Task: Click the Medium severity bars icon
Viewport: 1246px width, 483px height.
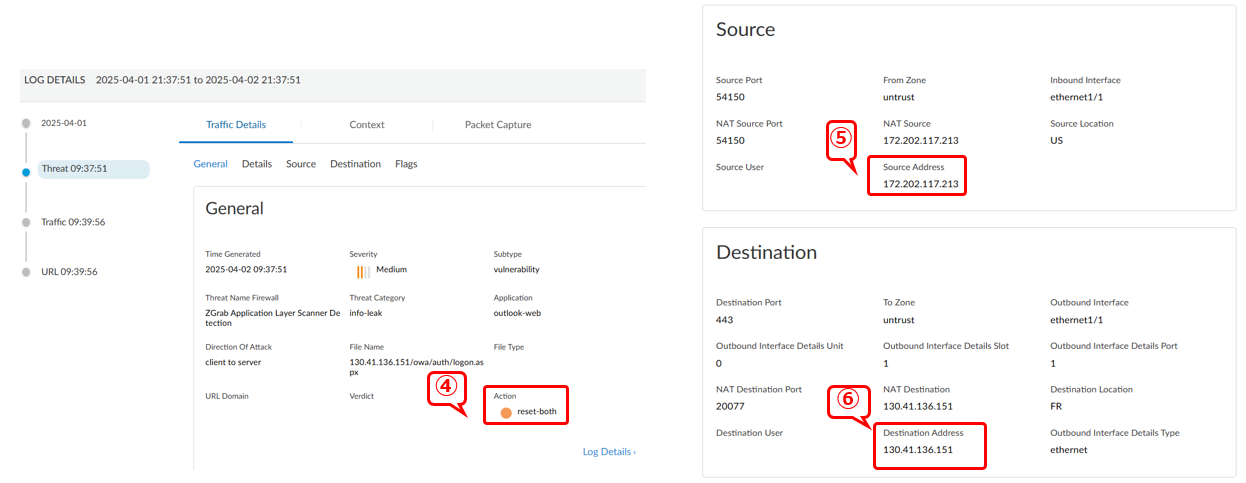Action: tap(363, 270)
